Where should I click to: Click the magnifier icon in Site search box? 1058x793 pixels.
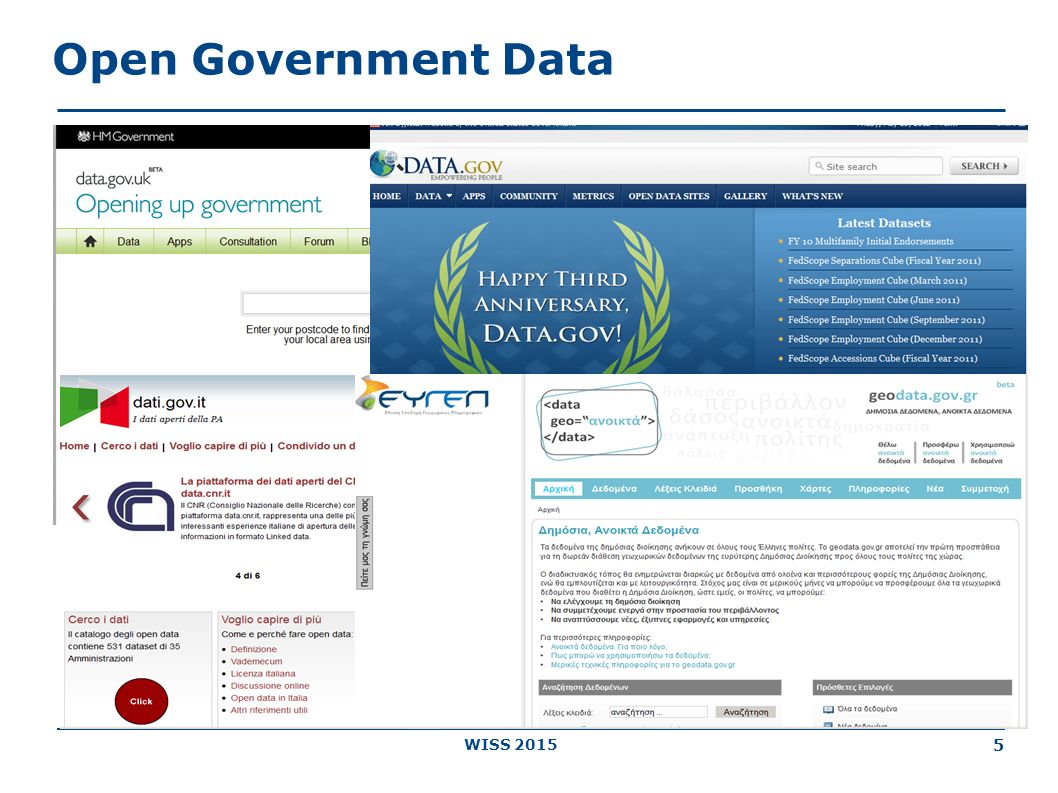tap(819, 166)
